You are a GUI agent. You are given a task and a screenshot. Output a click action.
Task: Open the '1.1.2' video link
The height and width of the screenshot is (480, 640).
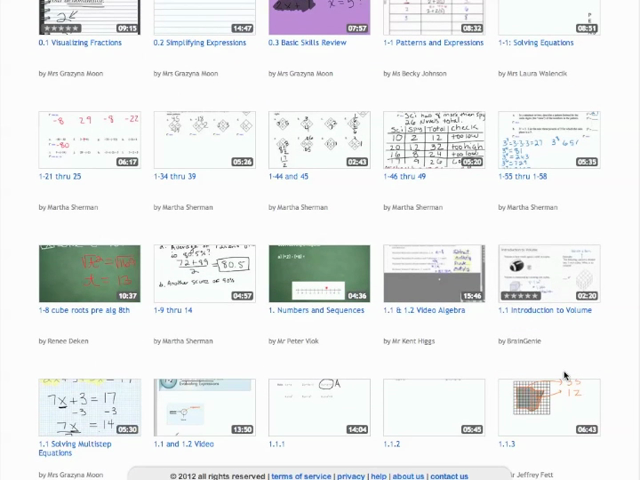pyautogui.click(x=392, y=444)
